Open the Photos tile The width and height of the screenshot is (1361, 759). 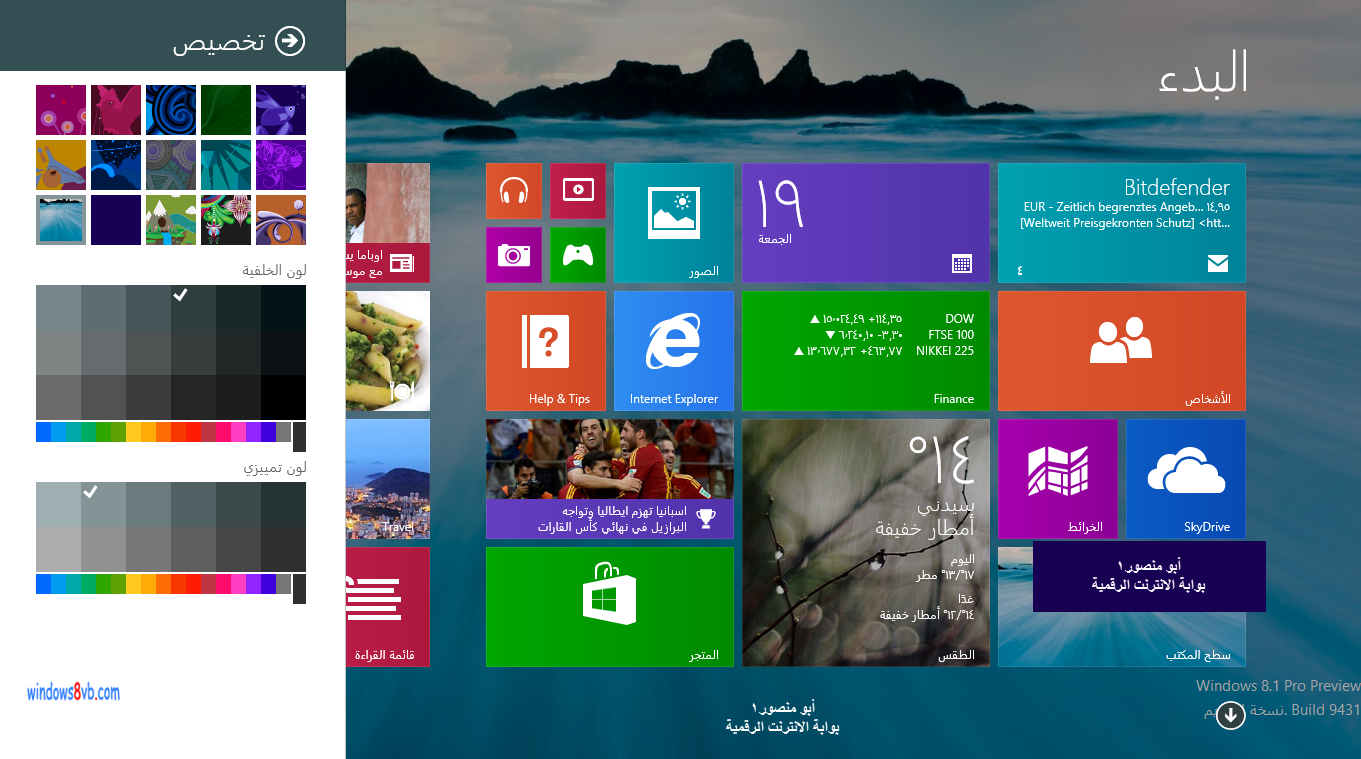[x=673, y=223]
